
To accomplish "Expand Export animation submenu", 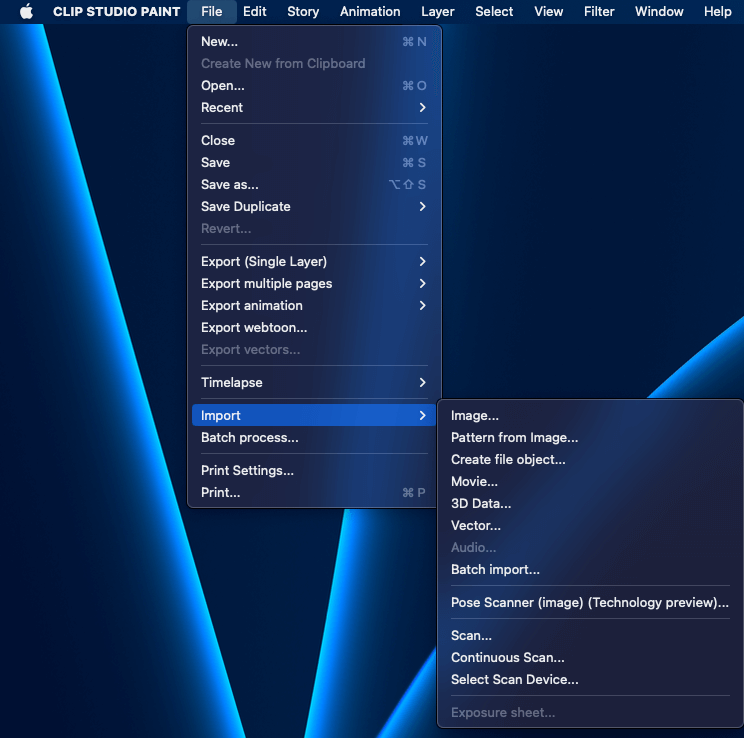I will (314, 306).
